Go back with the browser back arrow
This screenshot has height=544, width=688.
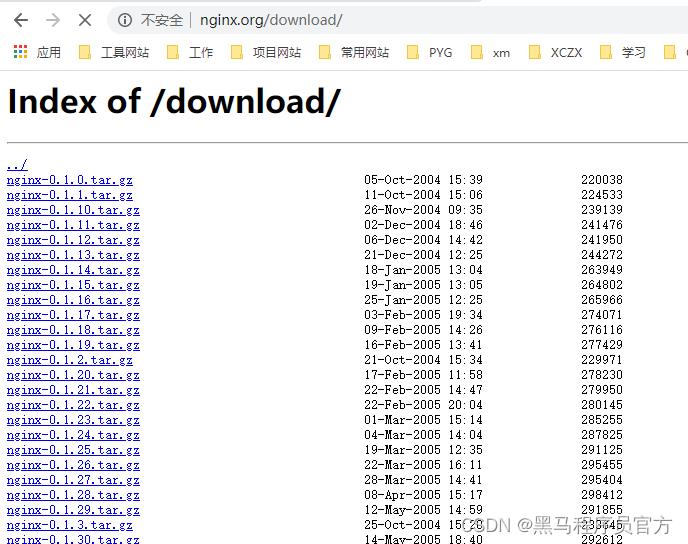pos(21,20)
